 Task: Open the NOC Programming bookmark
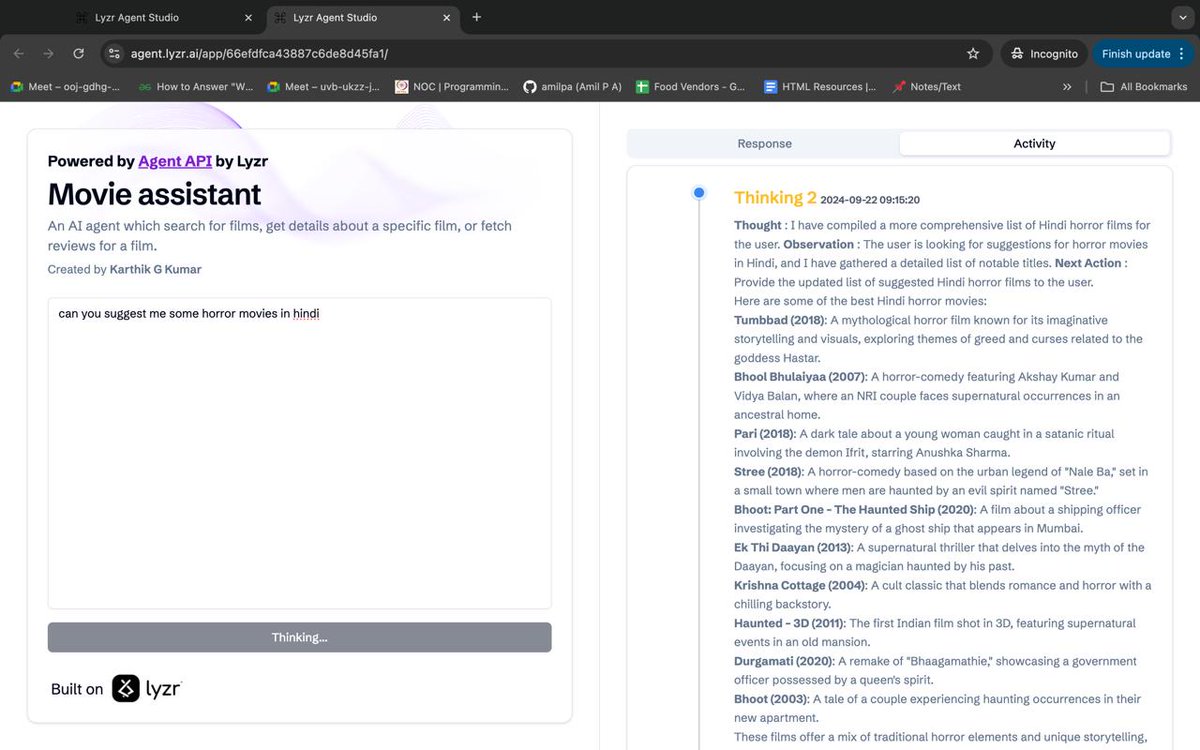coord(452,87)
